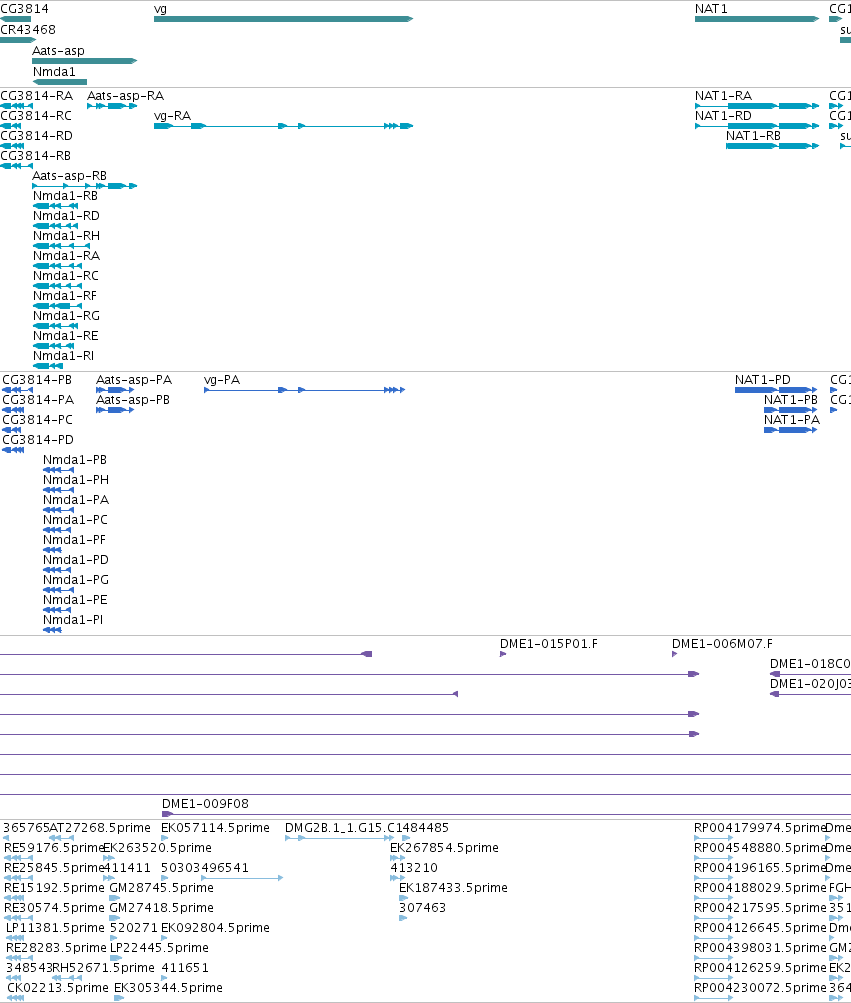
Task: Click the Nmda1-PI protein label
Action: click(73, 619)
